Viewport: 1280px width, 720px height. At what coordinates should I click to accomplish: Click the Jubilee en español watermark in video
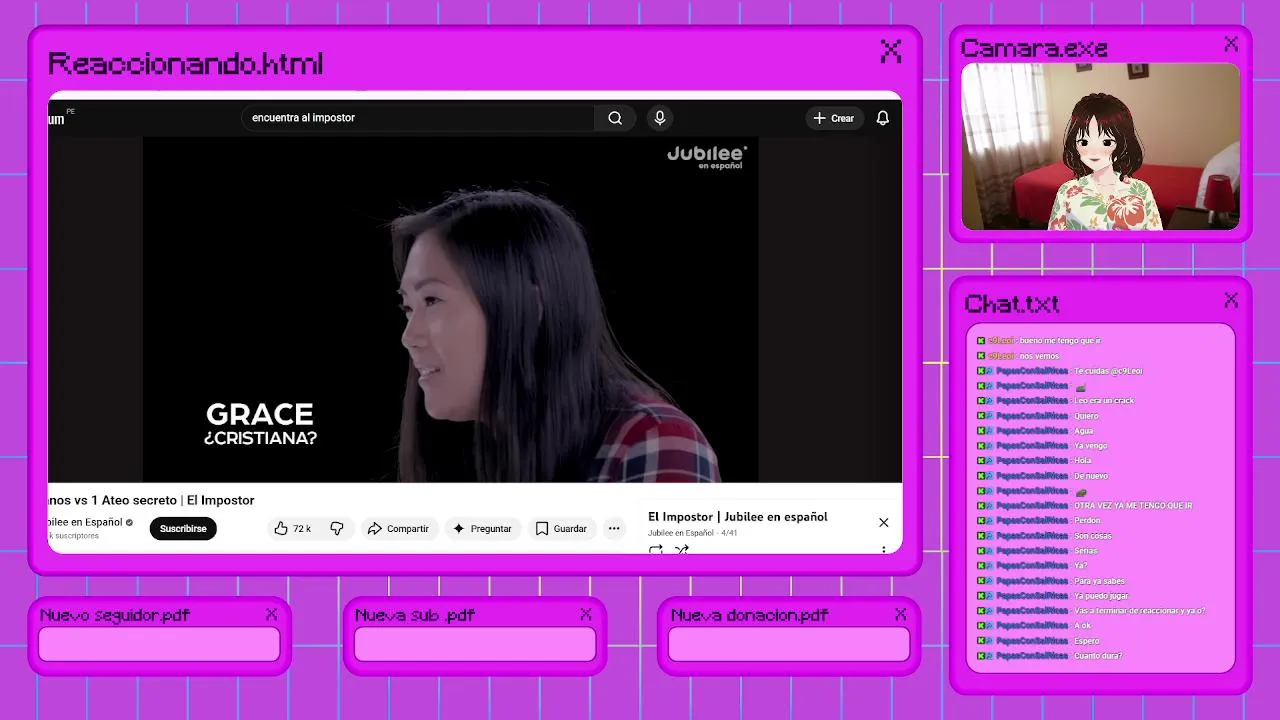707,157
